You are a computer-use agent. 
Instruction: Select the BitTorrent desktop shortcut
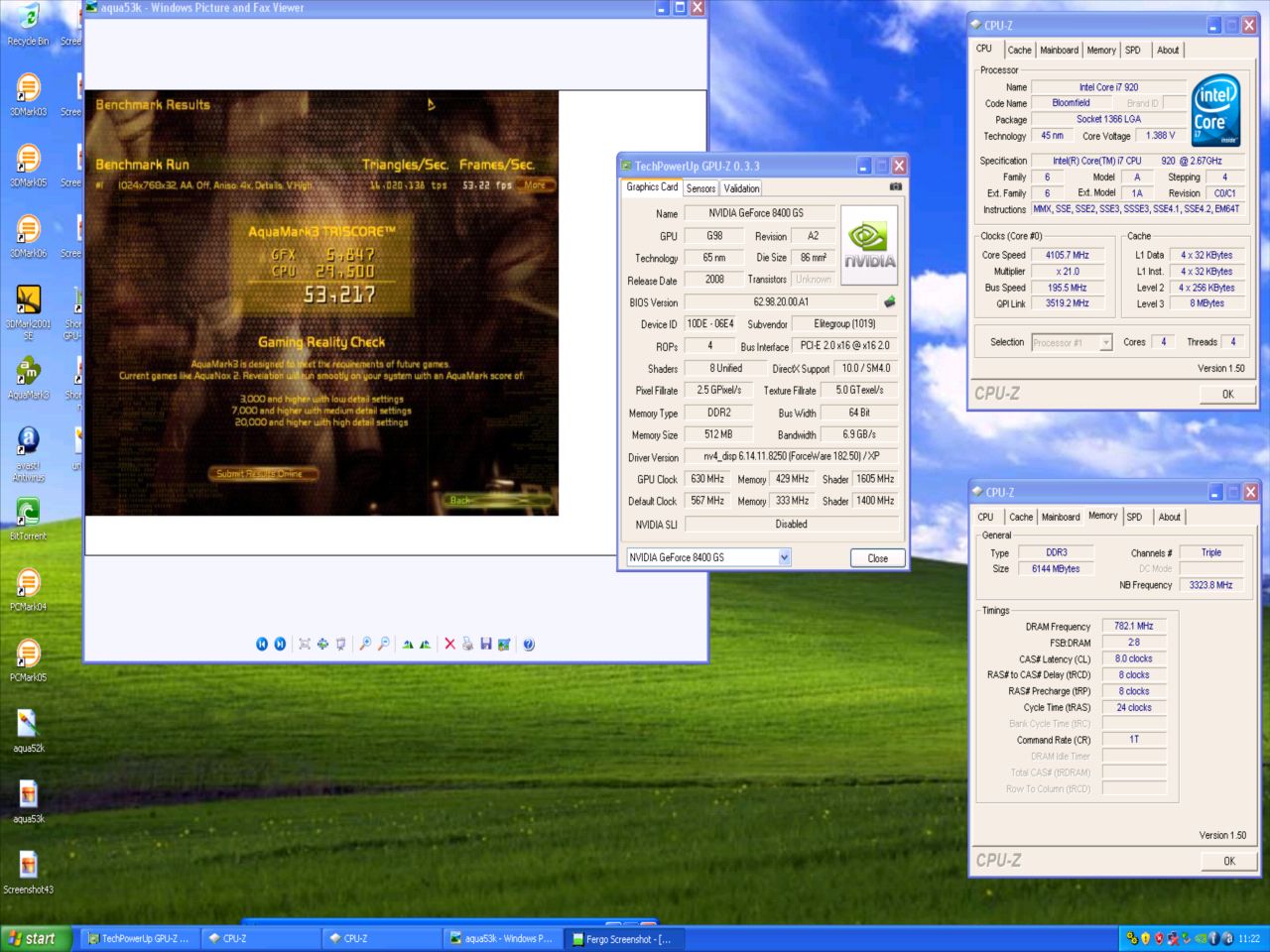[x=29, y=520]
